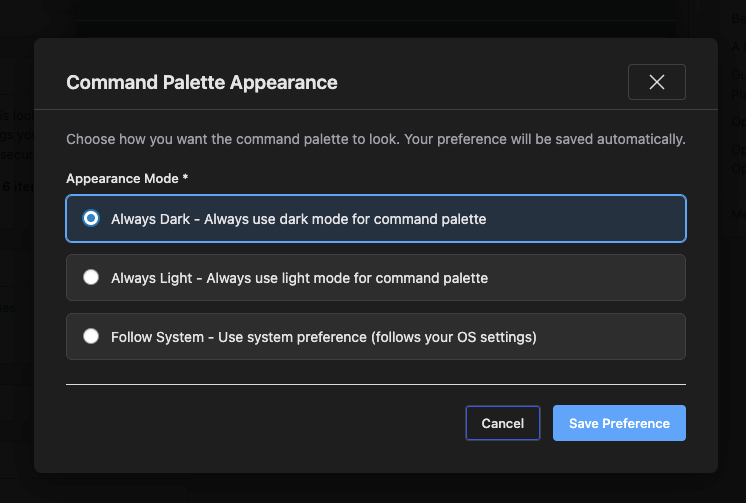
Task: Select the Always Light radio button
Action: [x=91, y=277]
